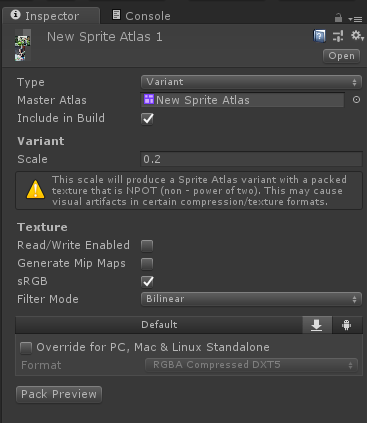This screenshot has width=367, height=423.
Task: Enable the Read/Write Enabled checkbox
Action: 147,246
